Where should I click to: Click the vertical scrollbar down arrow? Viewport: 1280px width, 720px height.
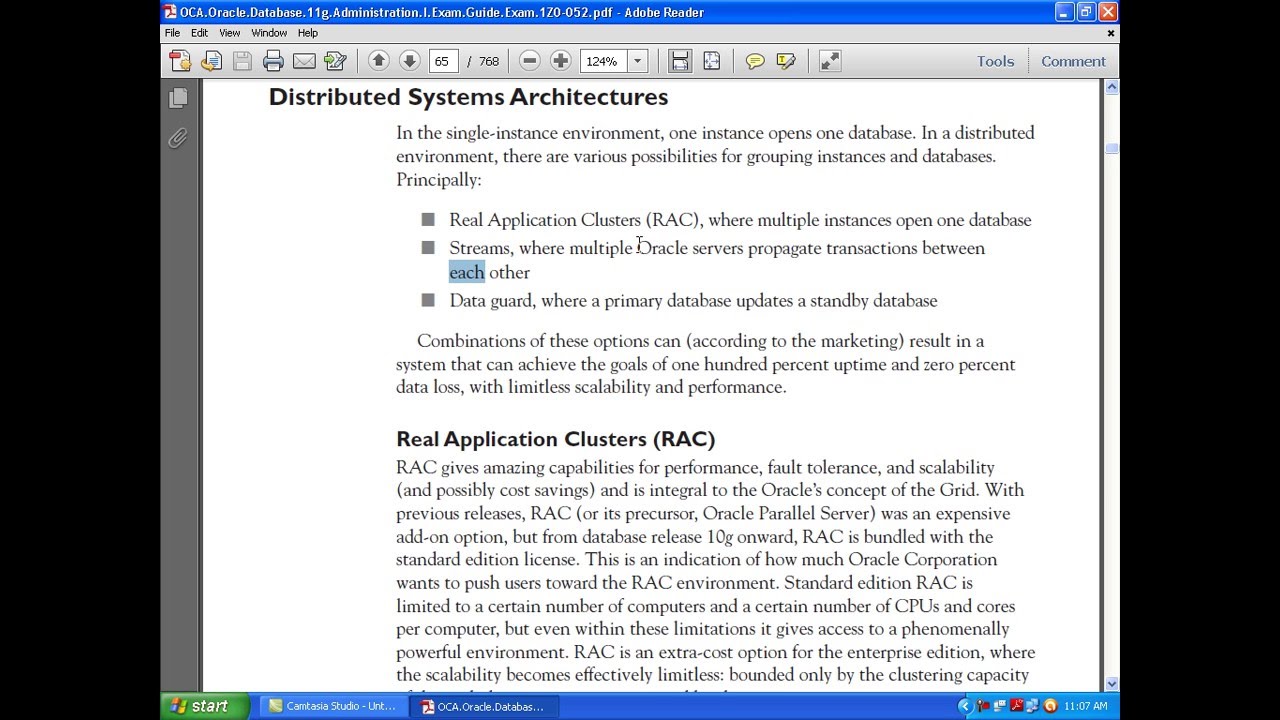pyautogui.click(x=1112, y=683)
